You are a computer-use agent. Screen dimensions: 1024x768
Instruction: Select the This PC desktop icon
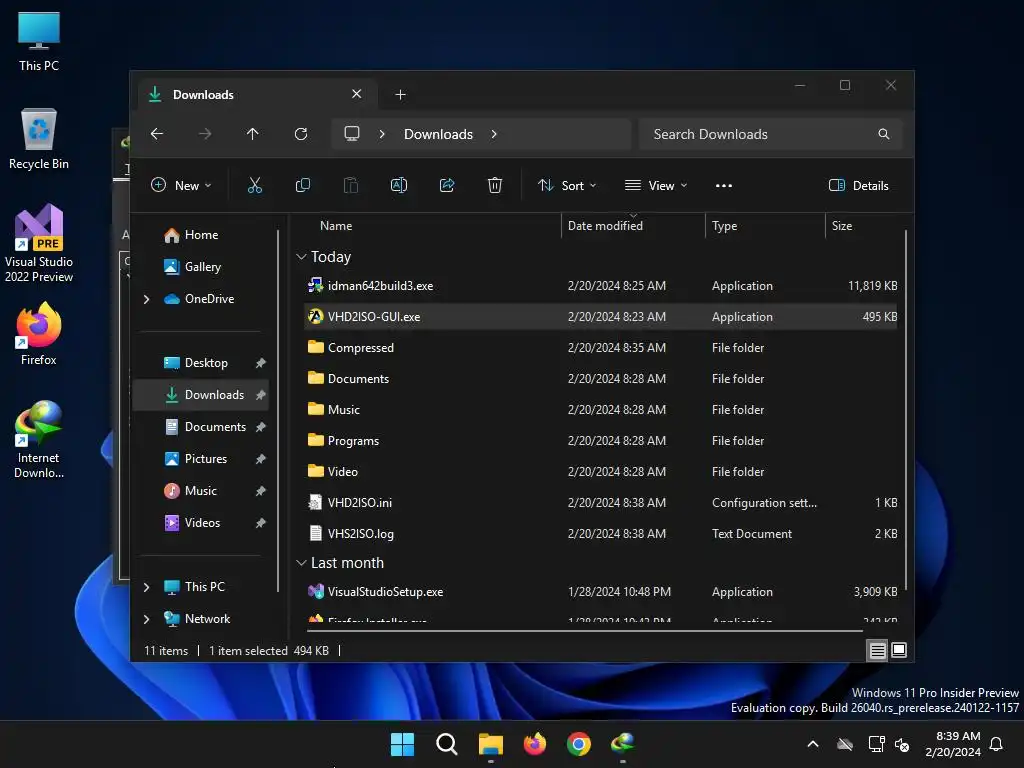[39, 41]
